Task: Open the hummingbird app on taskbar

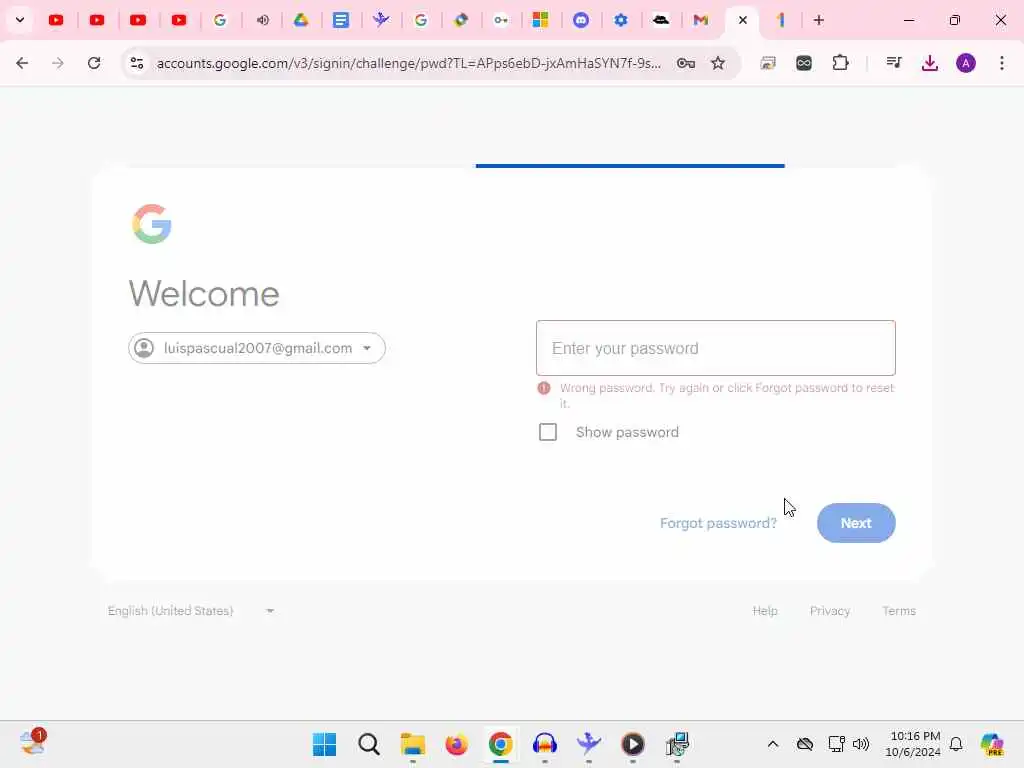Action: click(588, 744)
